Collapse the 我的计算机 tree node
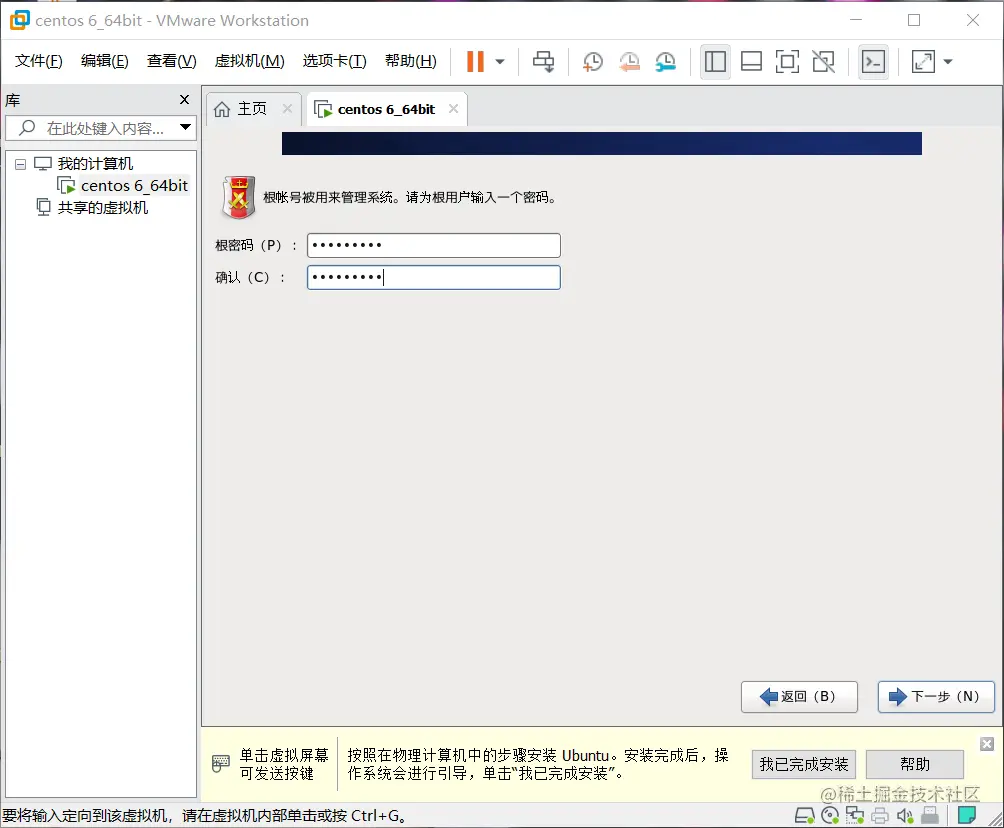The width and height of the screenshot is (1004, 828). [x=20, y=165]
